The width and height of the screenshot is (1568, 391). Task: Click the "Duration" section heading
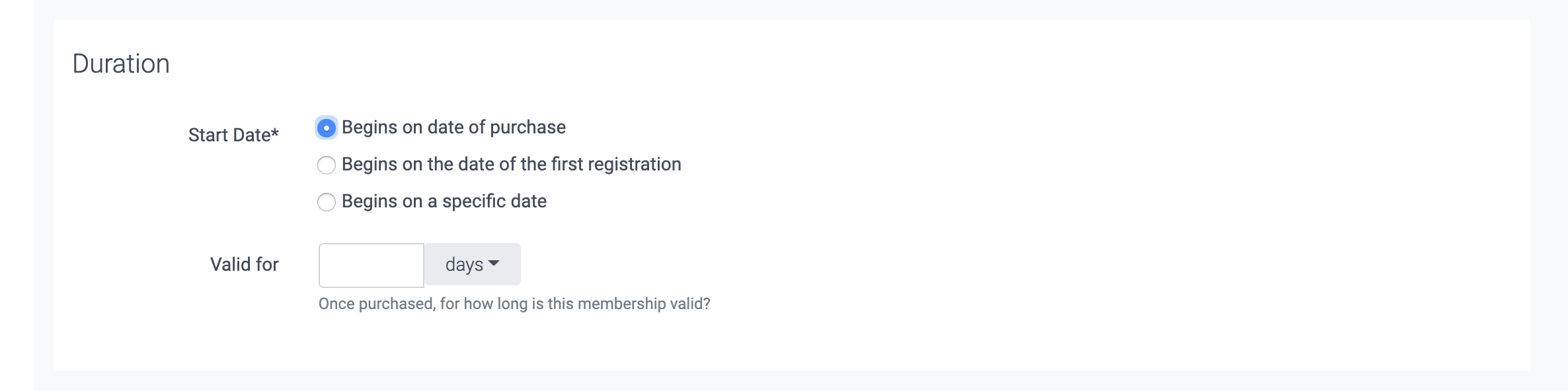pyautogui.click(x=121, y=64)
